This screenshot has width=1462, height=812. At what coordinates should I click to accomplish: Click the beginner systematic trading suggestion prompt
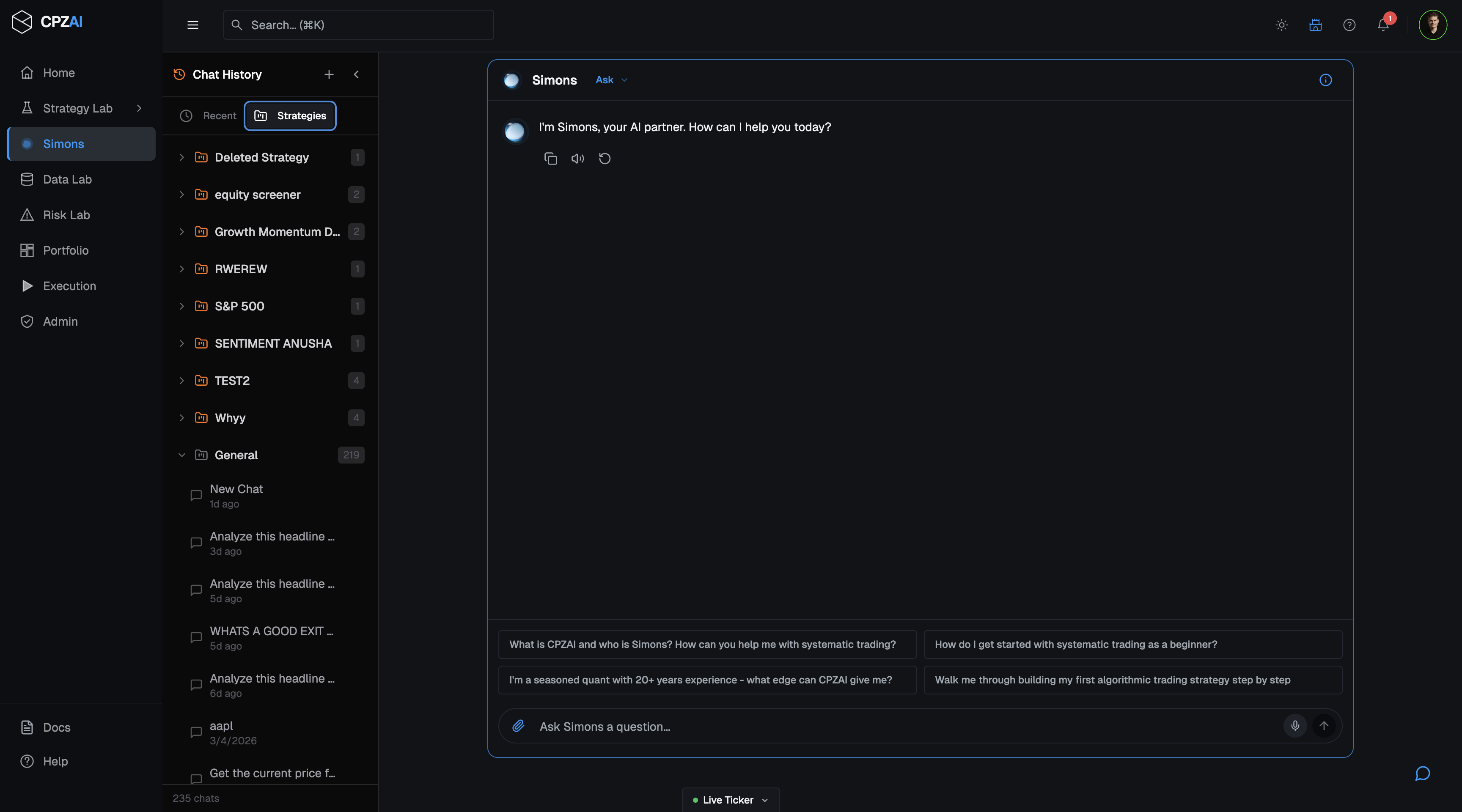tap(1132, 644)
